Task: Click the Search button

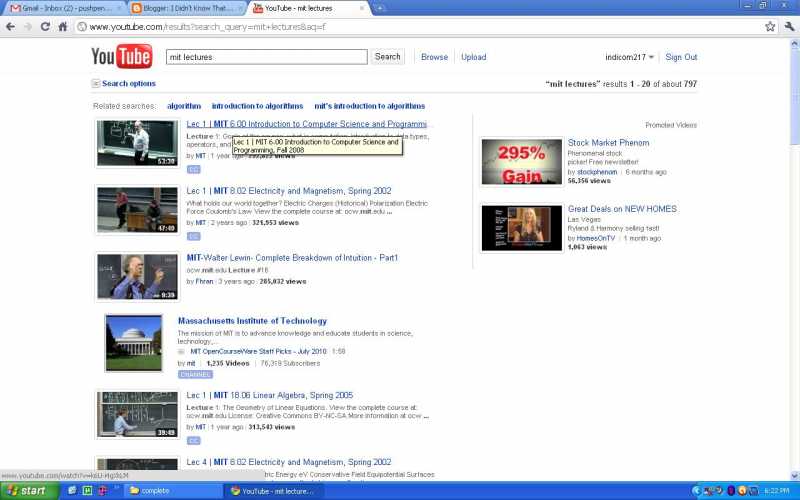Action: (x=388, y=57)
